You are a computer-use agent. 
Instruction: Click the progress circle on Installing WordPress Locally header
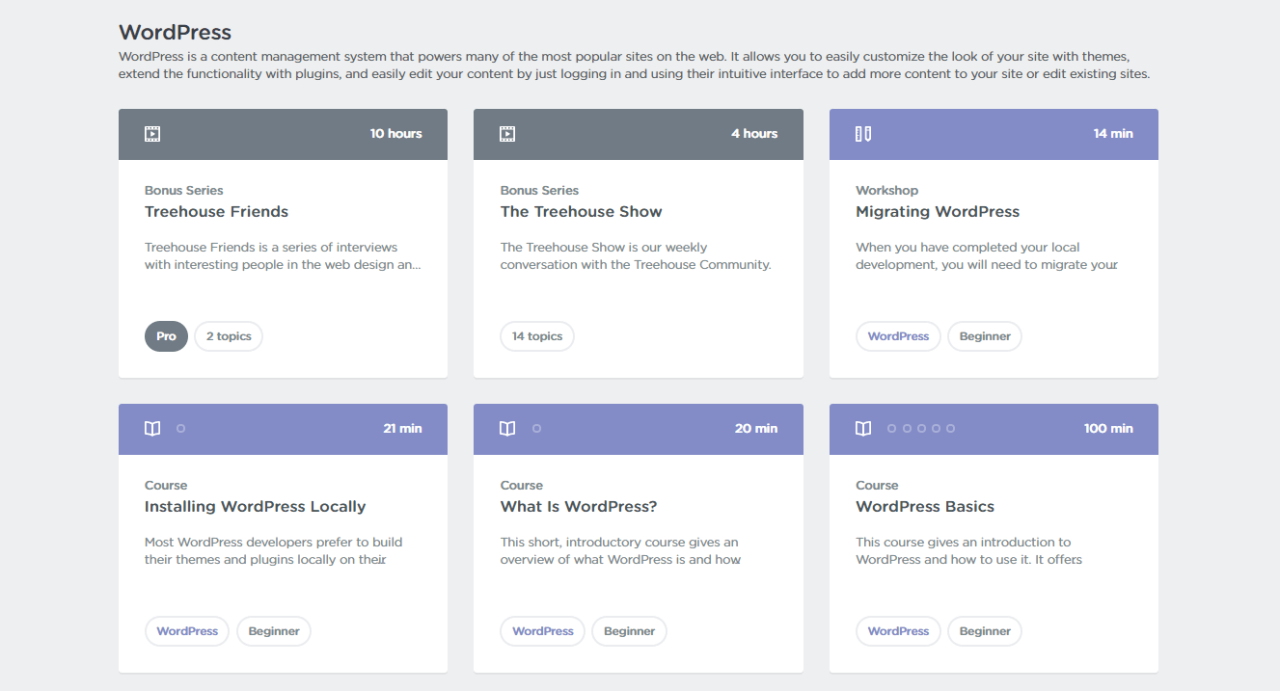(x=181, y=428)
